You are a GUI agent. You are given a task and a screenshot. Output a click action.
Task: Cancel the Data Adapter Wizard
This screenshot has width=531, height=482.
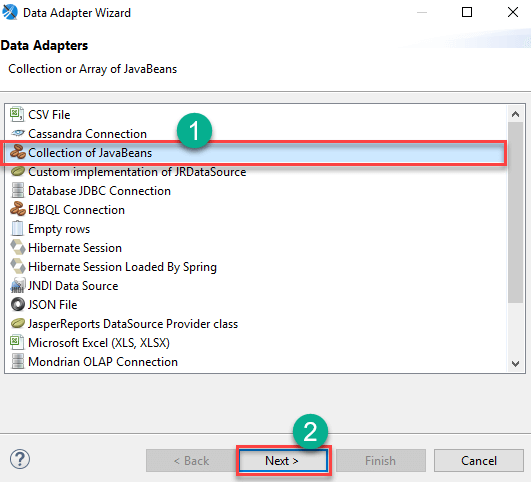point(479,460)
